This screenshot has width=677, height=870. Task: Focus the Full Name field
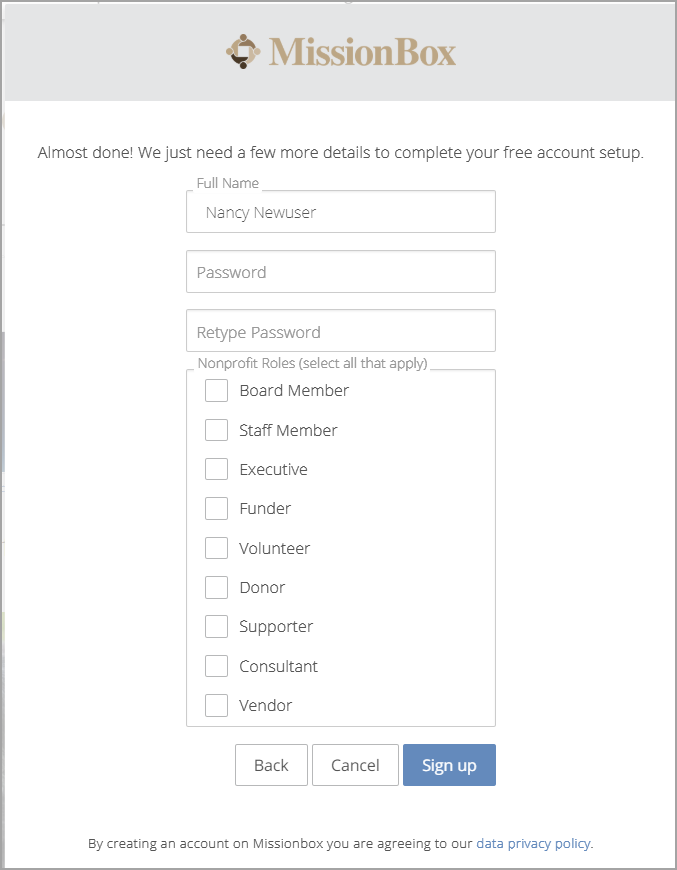click(x=341, y=212)
